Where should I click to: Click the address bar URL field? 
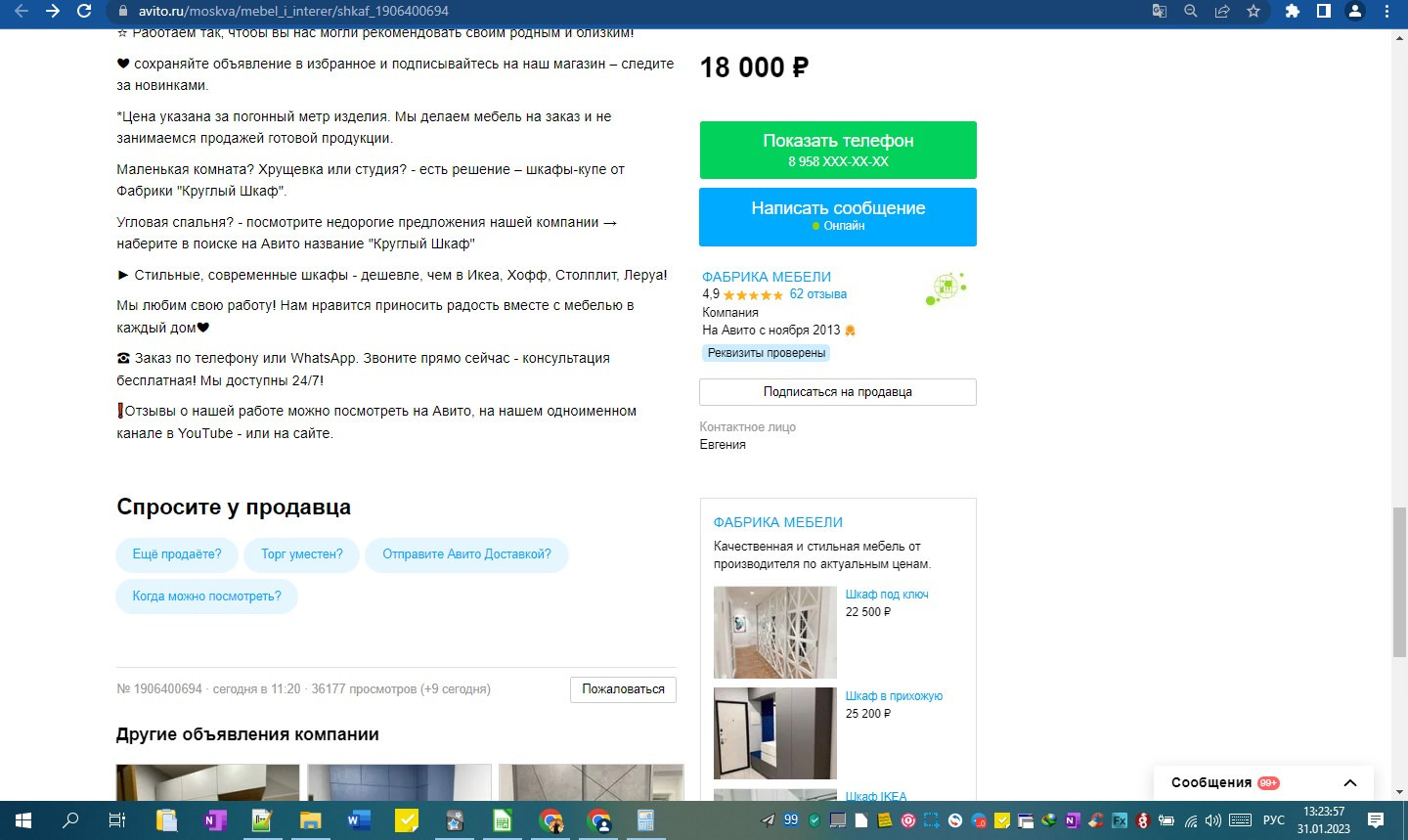pyautogui.click(x=626, y=11)
